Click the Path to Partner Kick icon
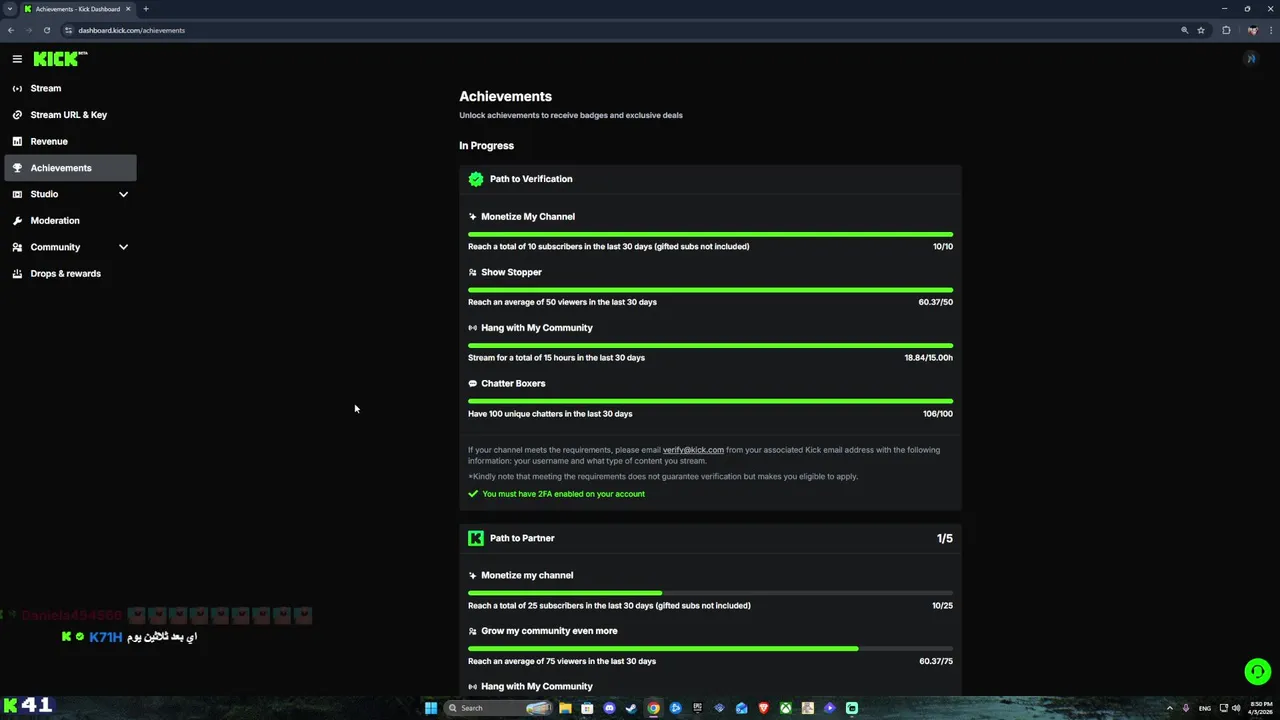1280x720 pixels. (x=476, y=538)
